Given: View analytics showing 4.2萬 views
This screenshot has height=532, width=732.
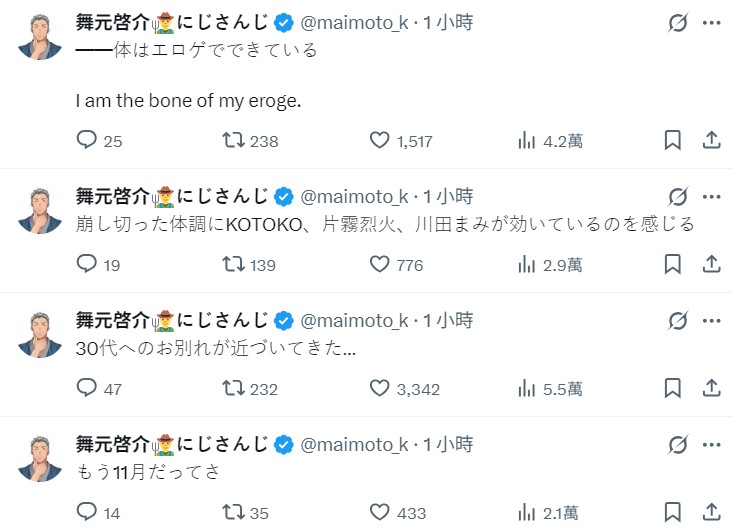Looking at the screenshot, I should point(527,140).
